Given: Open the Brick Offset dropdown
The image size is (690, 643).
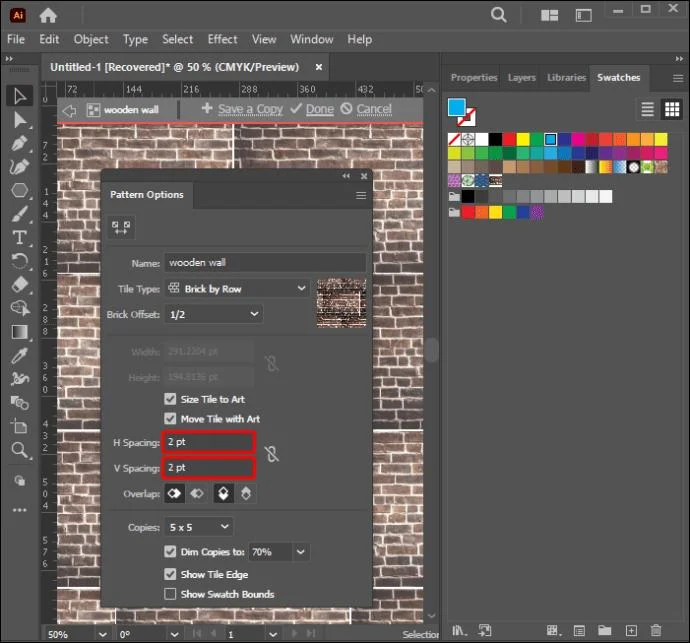Looking at the screenshot, I should tap(214, 314).
